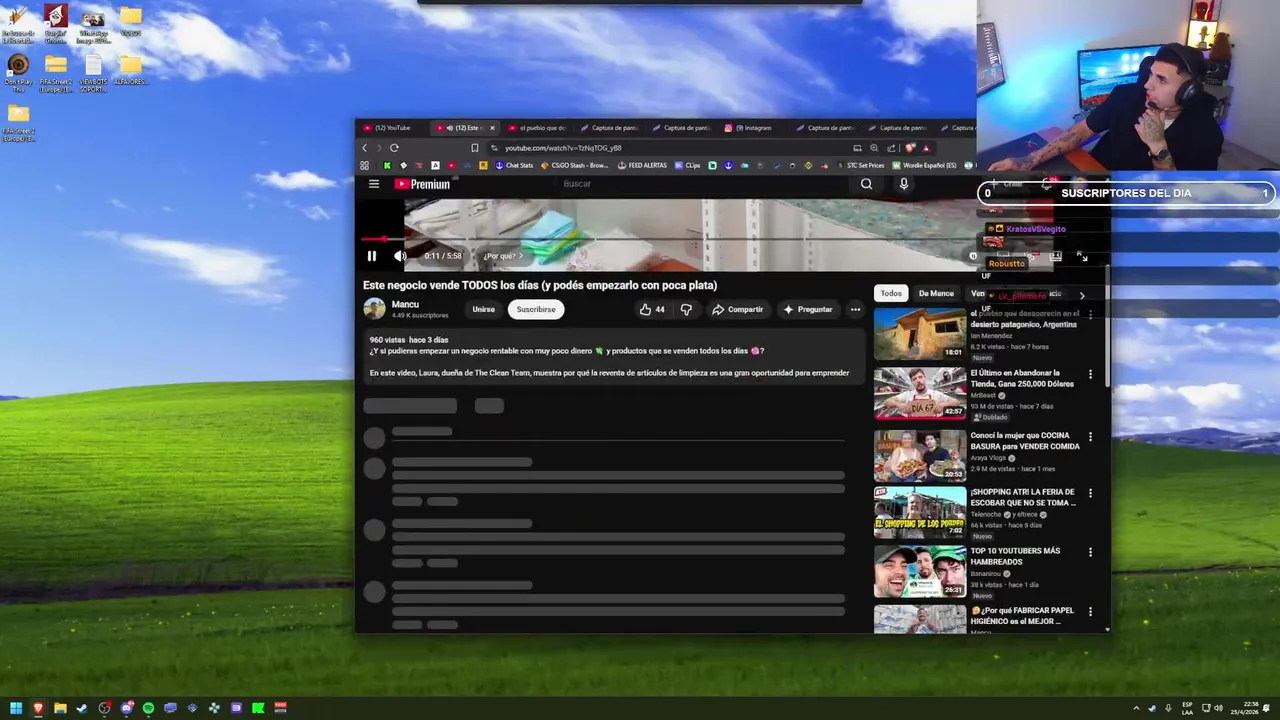Click the browser address bar URL
This screenshot has height=720, width=1280.
[563, 148]
